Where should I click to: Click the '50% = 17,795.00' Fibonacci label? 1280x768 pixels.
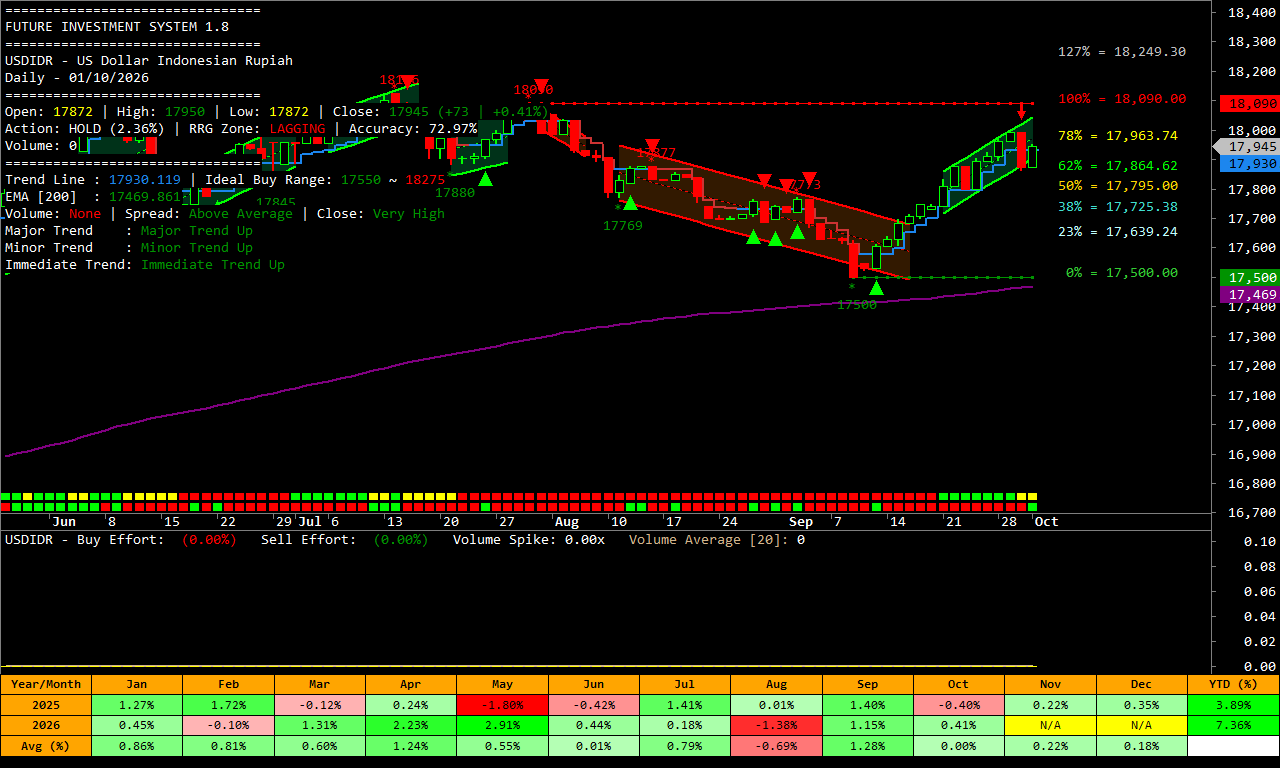[1118, 186]
